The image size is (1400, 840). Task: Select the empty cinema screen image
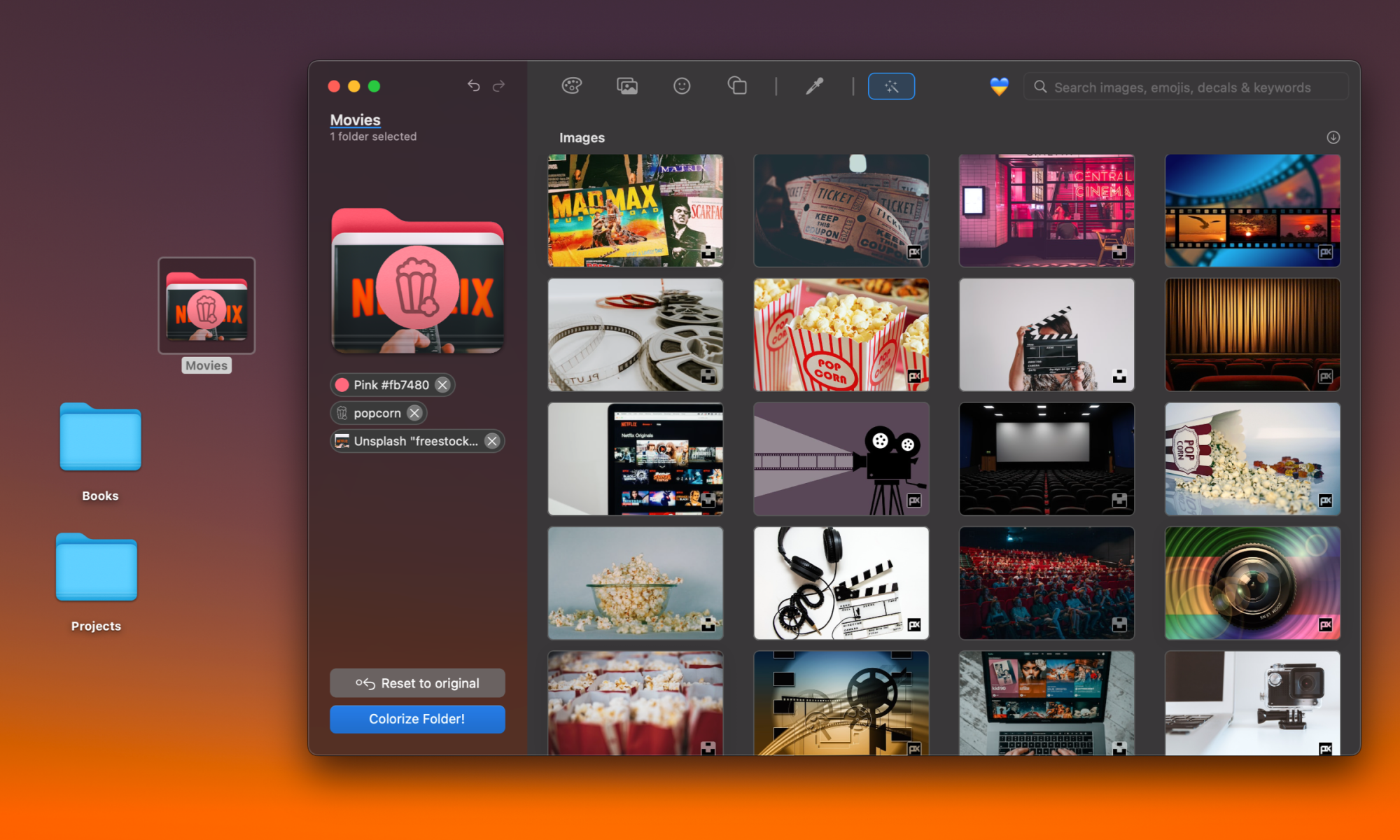1046,458
